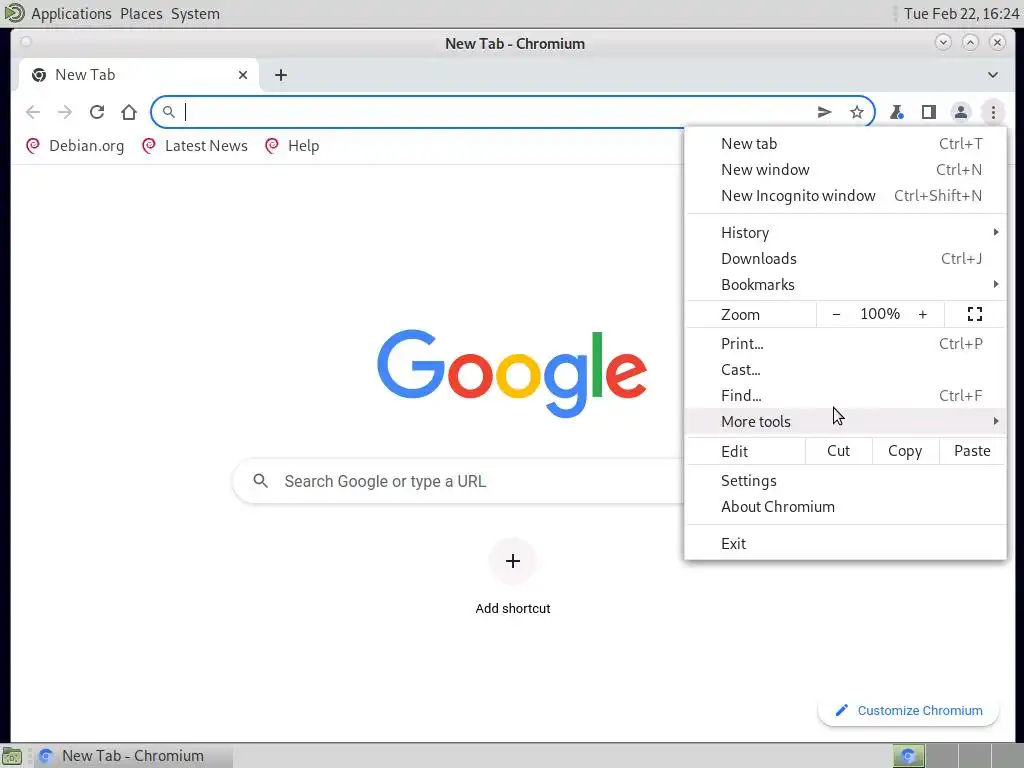Open Downloads from the menu
The image size is (1024, 768).
click(x=846, y=259)
